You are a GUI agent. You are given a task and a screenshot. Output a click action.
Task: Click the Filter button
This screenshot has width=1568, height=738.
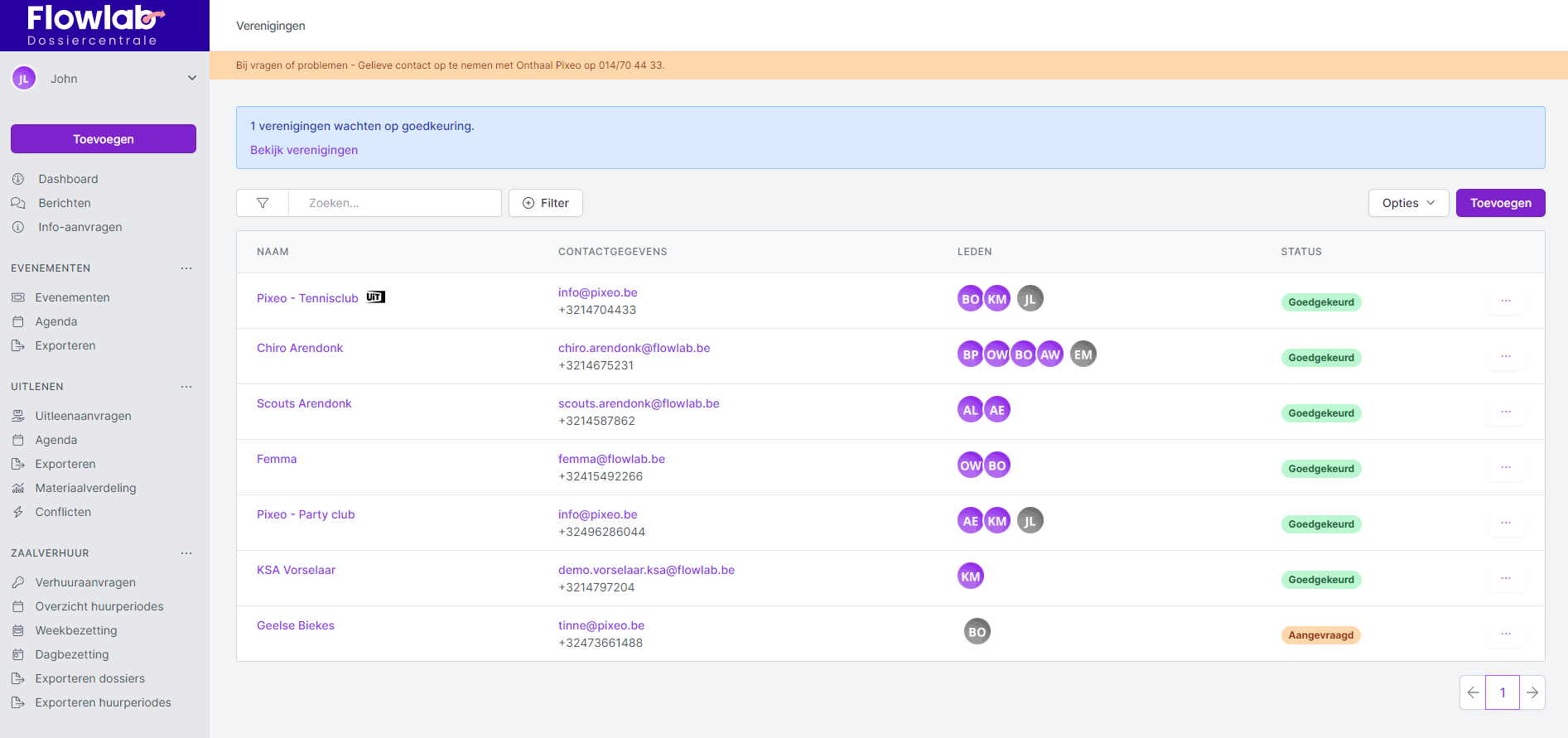click(546, 203)
